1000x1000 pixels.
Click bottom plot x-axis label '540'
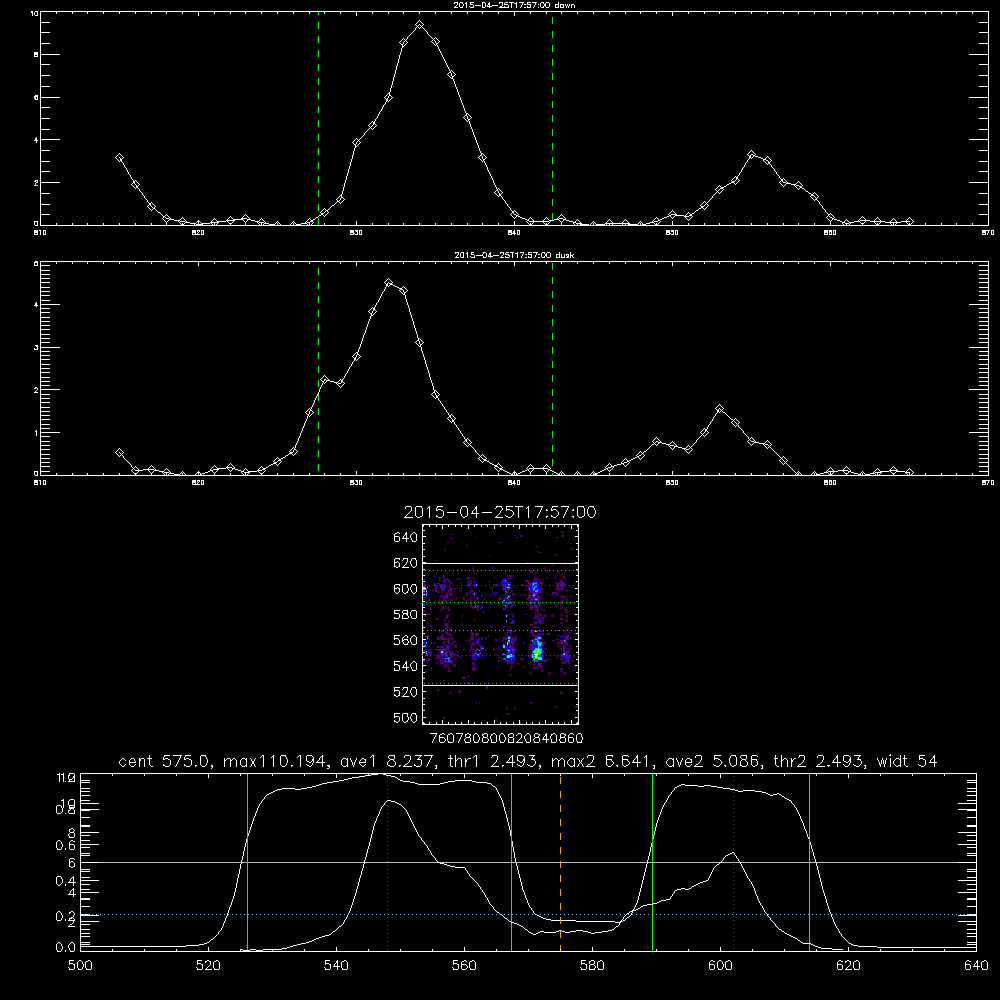point(336,966)
